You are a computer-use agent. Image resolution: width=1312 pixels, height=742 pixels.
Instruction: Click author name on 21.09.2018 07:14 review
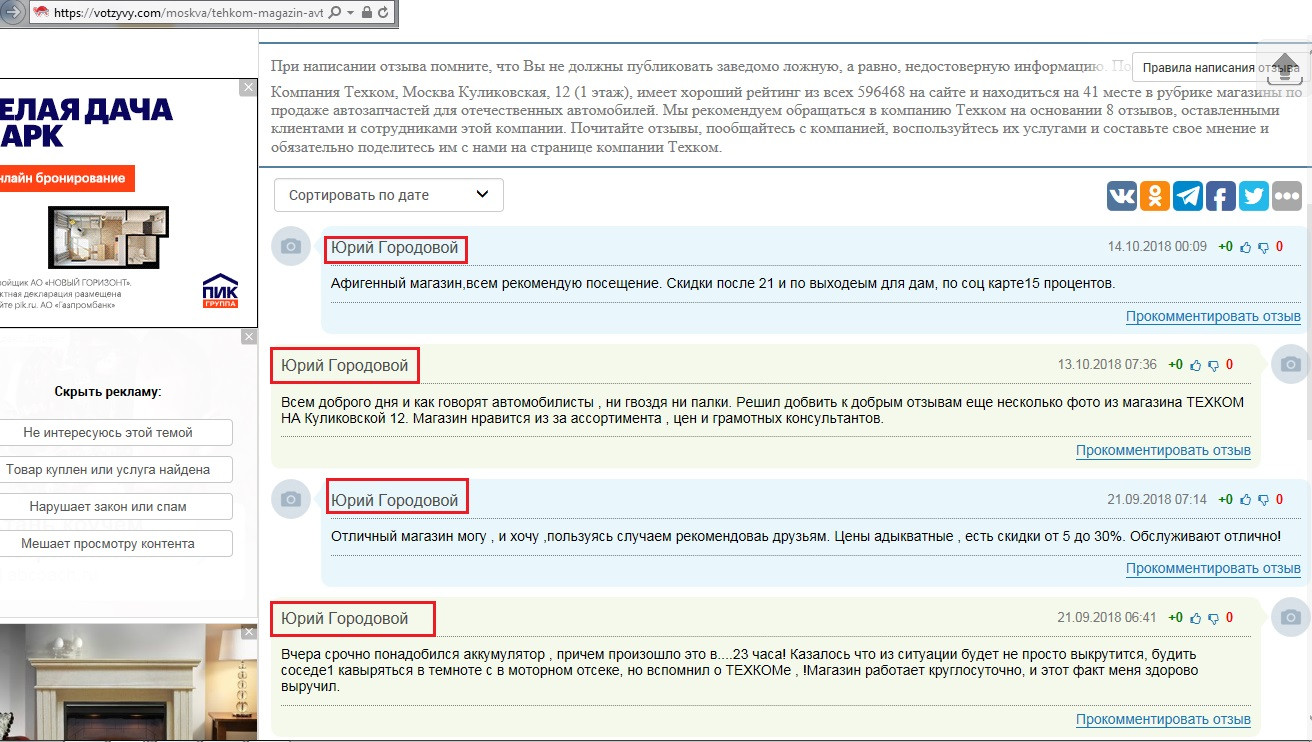(x=395, y=500)
